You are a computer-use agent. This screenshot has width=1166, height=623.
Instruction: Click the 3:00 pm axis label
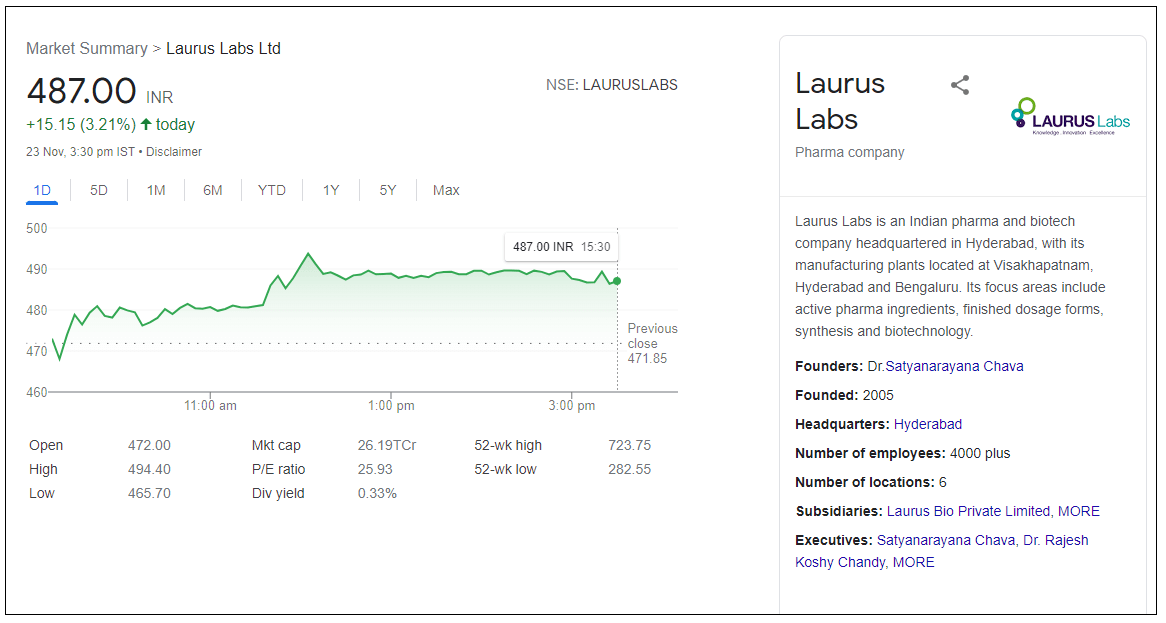point(572,405)
